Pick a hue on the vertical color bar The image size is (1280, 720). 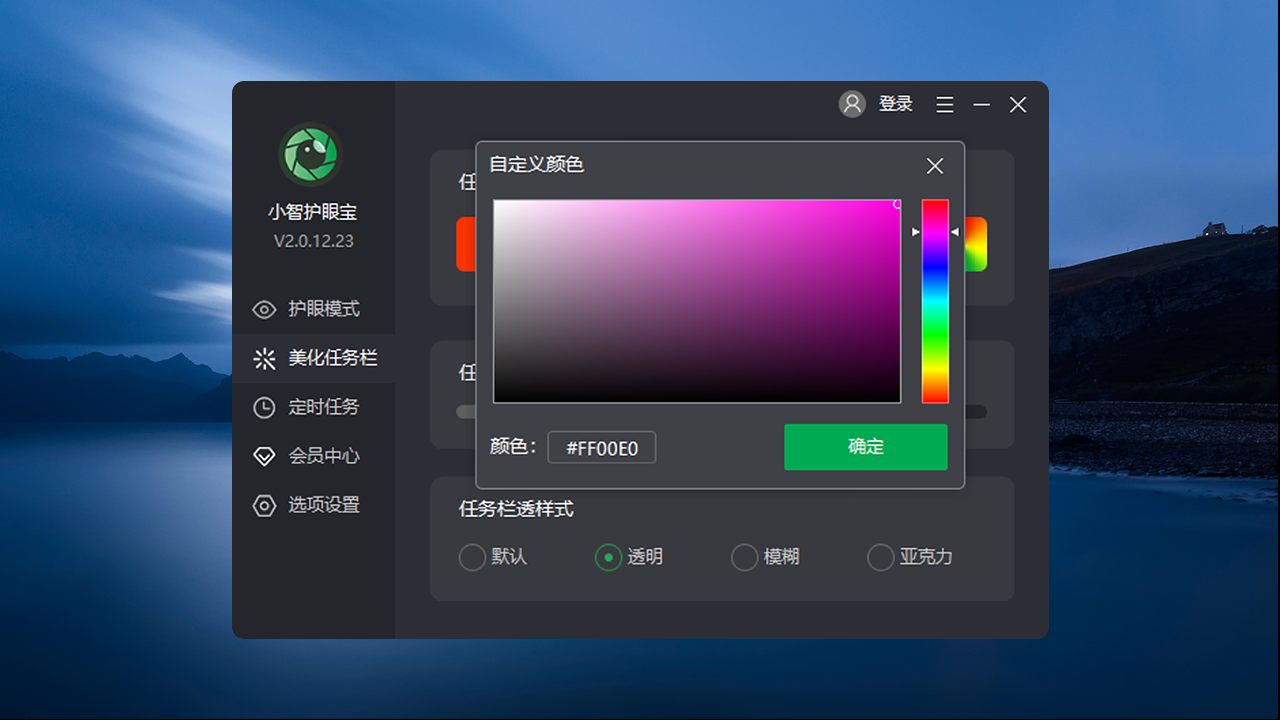(x=934, y=300)
